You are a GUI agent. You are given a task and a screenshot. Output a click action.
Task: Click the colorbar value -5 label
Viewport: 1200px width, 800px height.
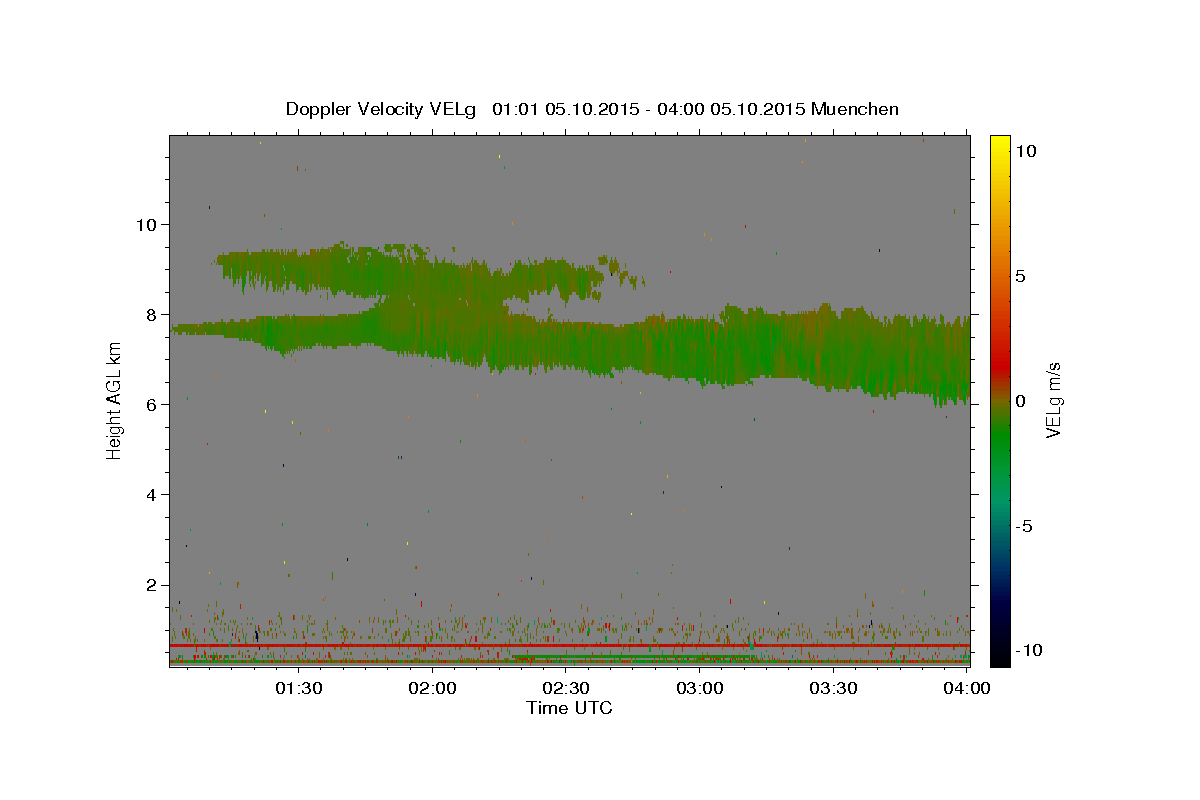coord(1023,526)
